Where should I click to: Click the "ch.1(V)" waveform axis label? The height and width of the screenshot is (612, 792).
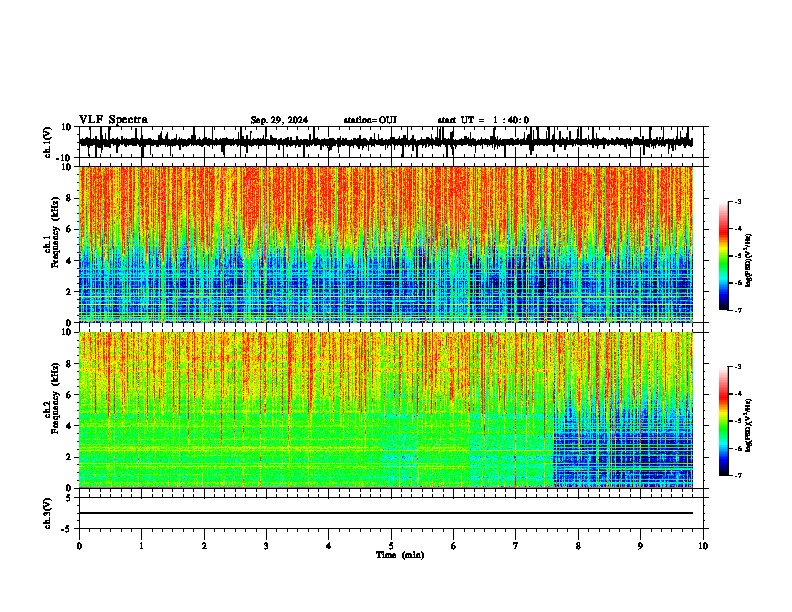(48, 142)
